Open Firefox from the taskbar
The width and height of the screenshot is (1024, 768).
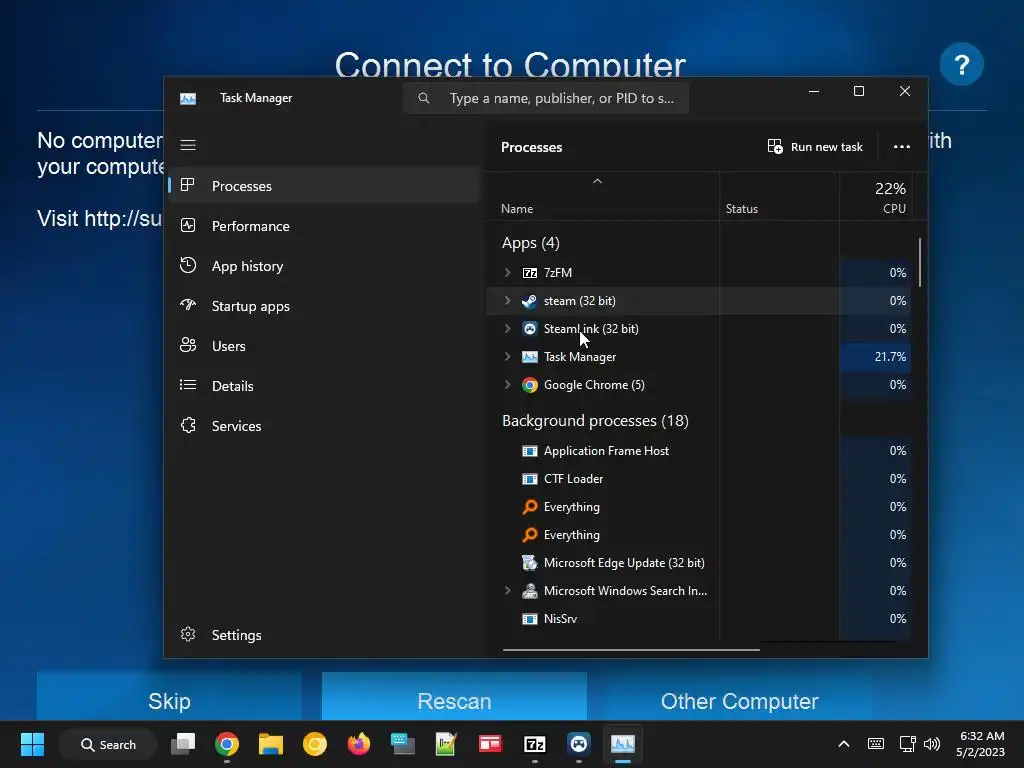[x=359, y=744]
